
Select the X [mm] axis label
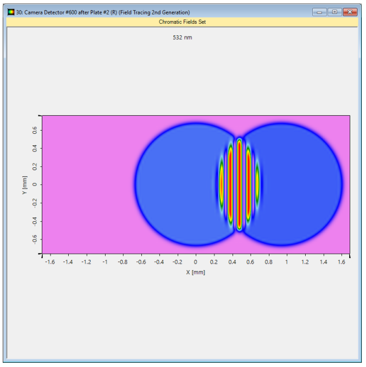(x=196, y=272)
